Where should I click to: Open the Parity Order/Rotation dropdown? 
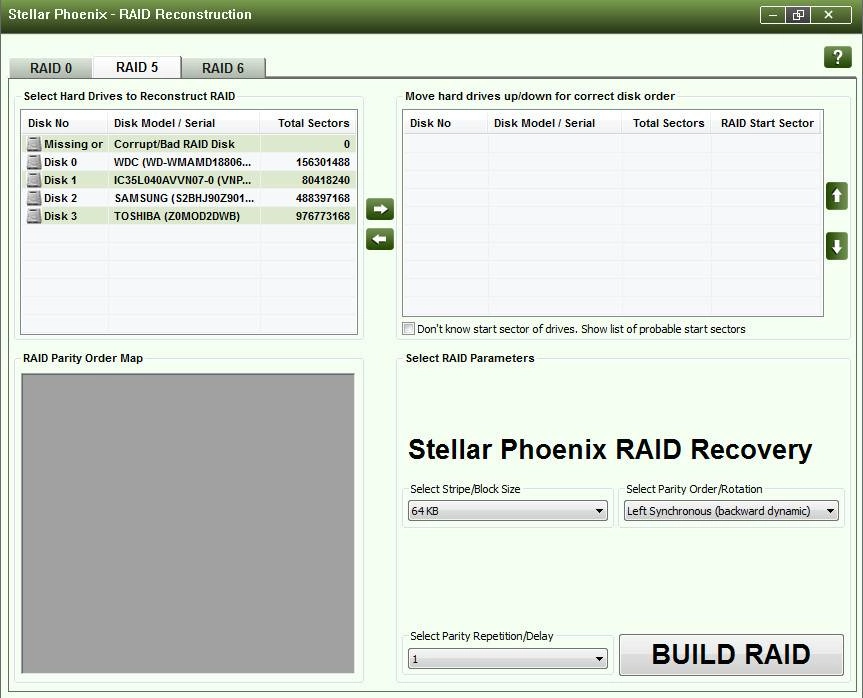pyautogui.click(x=731, y=511)
